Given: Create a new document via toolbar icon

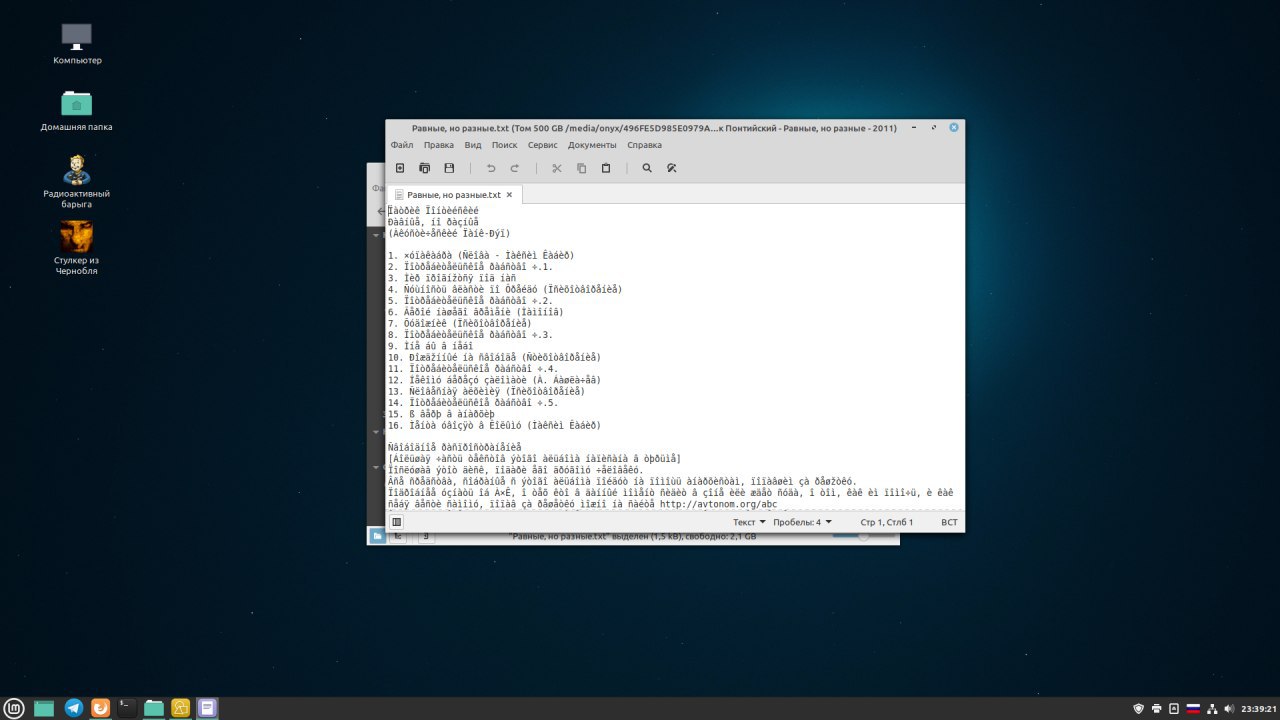Looking at the screenshot, I should click(x=400, y=168).
